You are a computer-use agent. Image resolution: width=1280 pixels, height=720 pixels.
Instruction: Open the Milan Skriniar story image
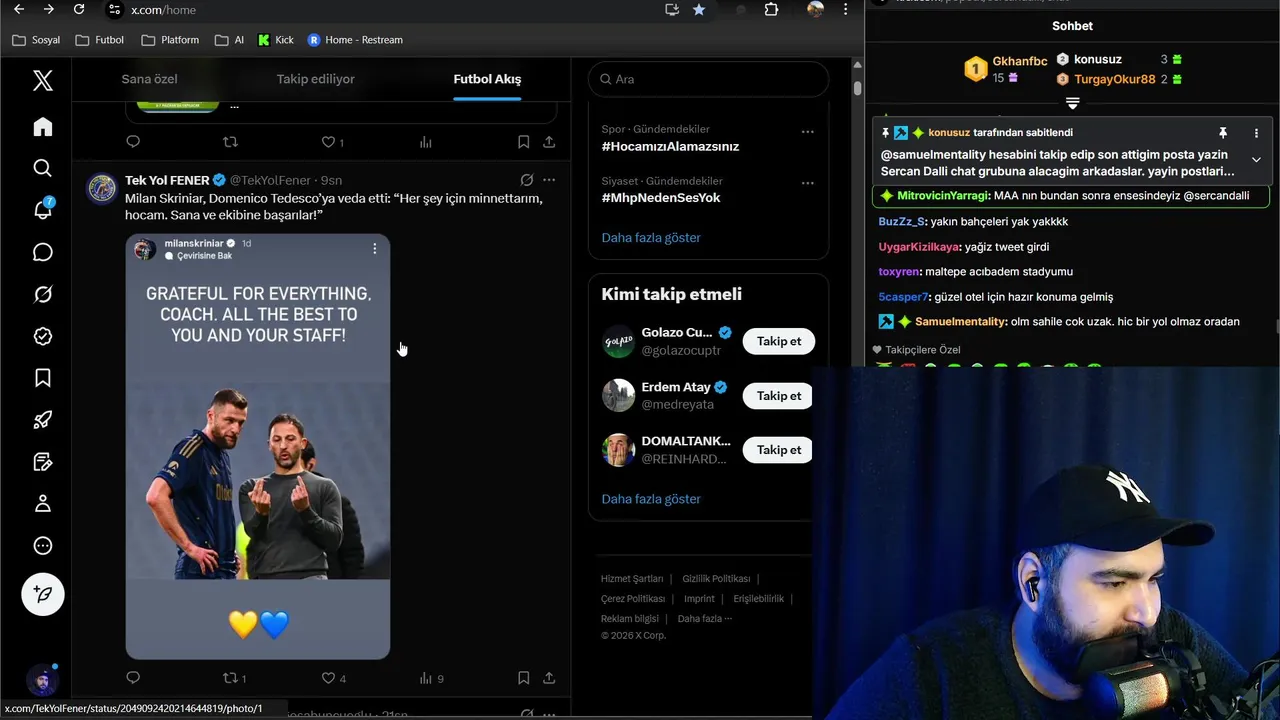[x=258, y=446]
